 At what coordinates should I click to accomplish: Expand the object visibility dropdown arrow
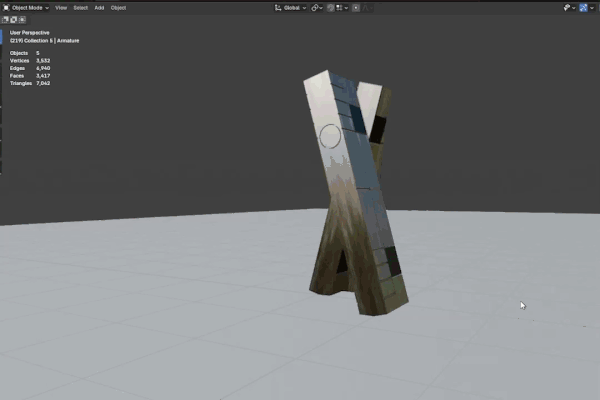point(574,7)
